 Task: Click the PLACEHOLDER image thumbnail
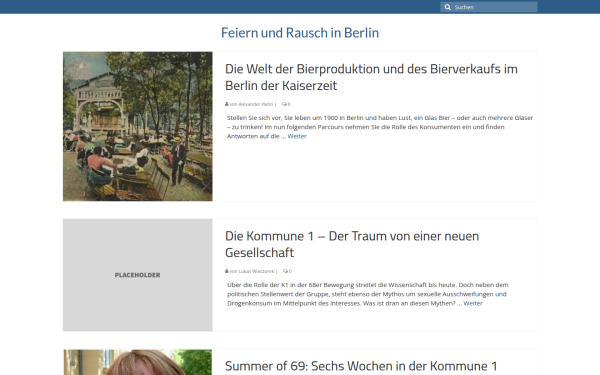(138, 275)
